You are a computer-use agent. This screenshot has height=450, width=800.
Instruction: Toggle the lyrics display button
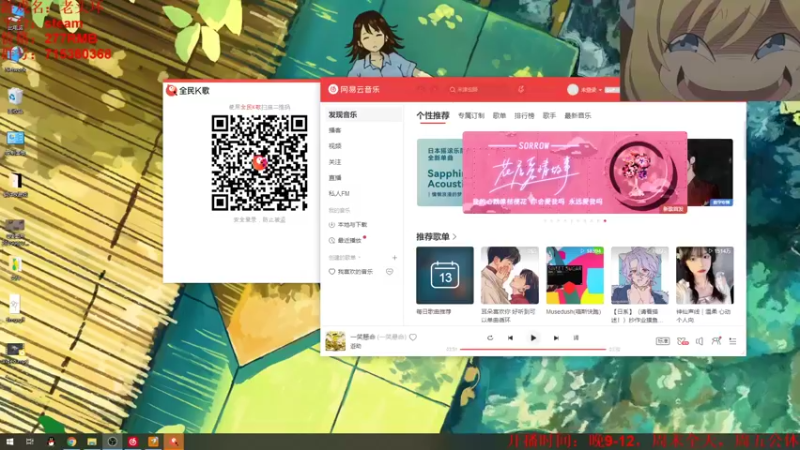[576, 338]
